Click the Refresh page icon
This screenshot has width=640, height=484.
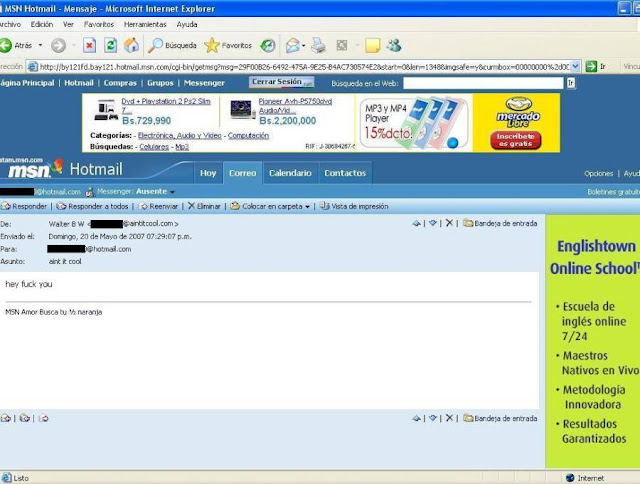coord(110,45)
